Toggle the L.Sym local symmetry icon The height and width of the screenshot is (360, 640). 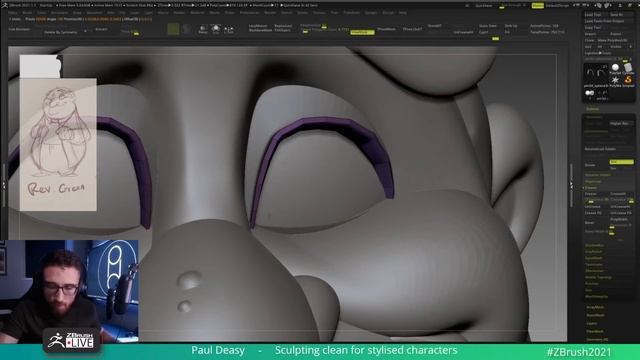click(x=229, y=29)
